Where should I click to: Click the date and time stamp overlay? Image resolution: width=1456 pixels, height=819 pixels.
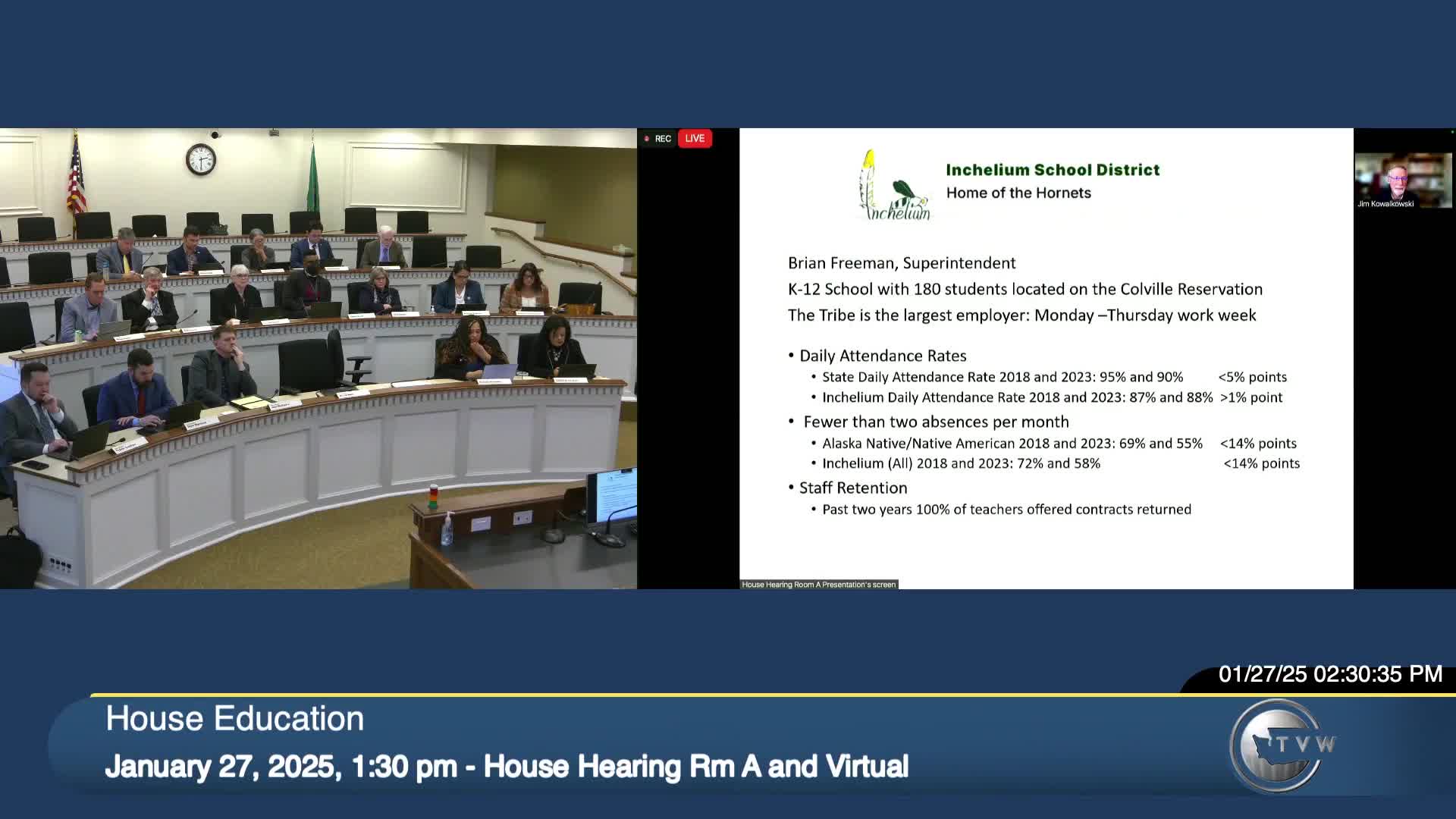1329,674
